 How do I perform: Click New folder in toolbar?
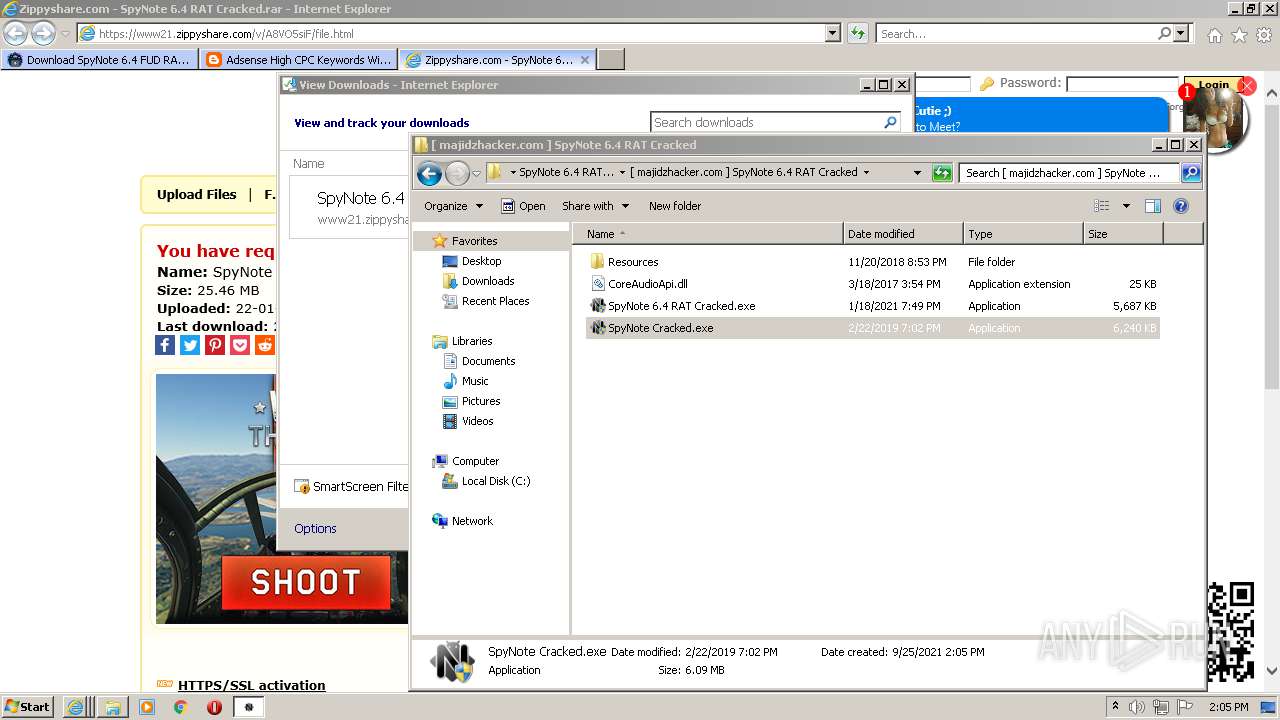coord(675,206)
